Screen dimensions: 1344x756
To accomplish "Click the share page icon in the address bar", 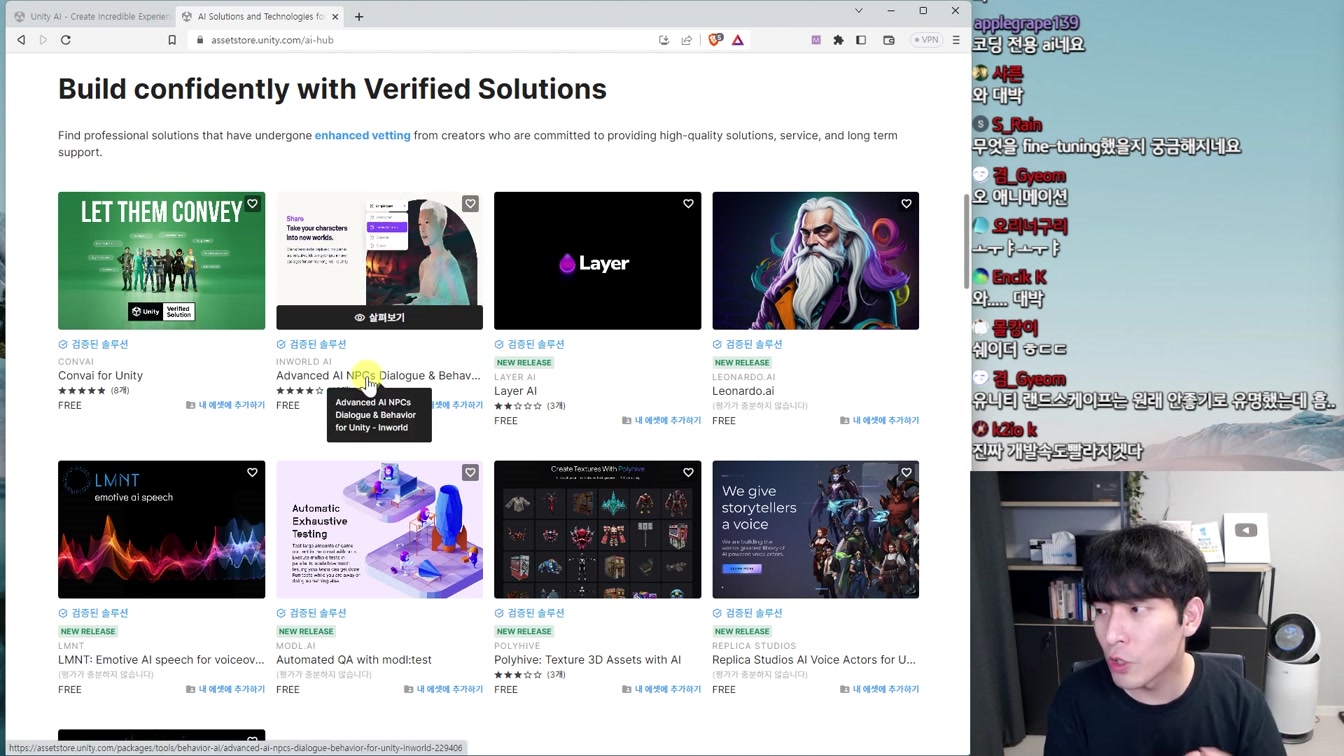I will pyautogui.click(x=687, y=40).
